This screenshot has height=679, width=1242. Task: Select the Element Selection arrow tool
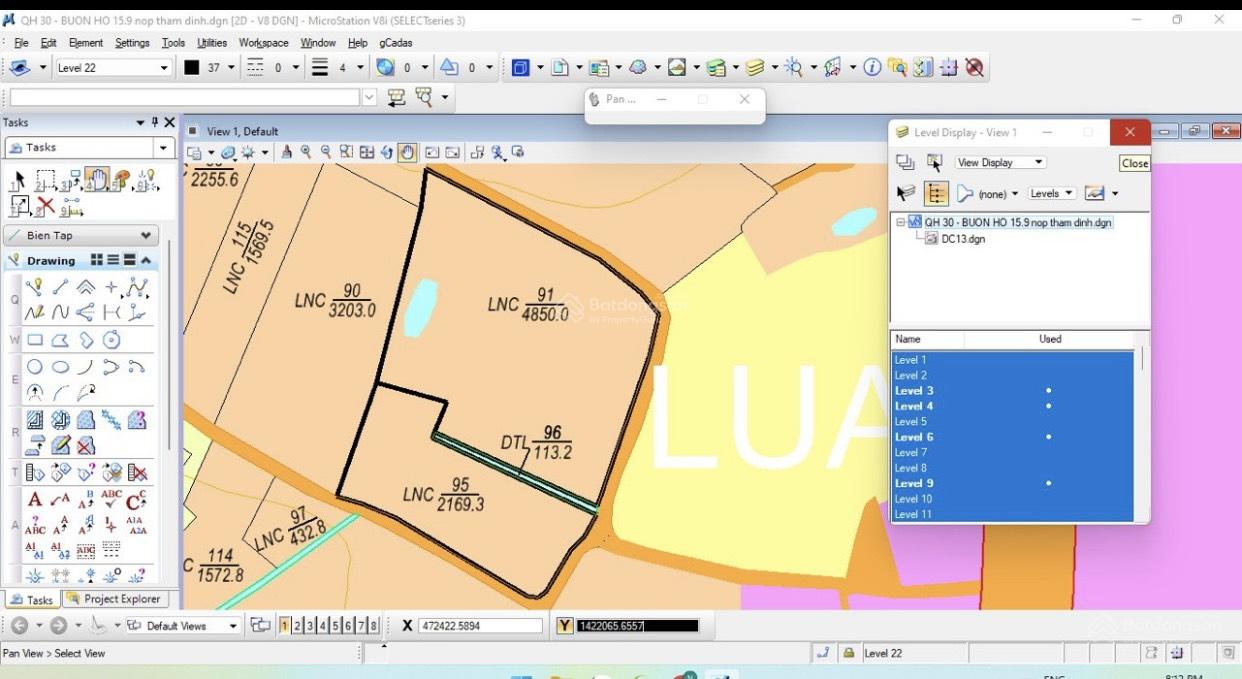pos(17,181)
